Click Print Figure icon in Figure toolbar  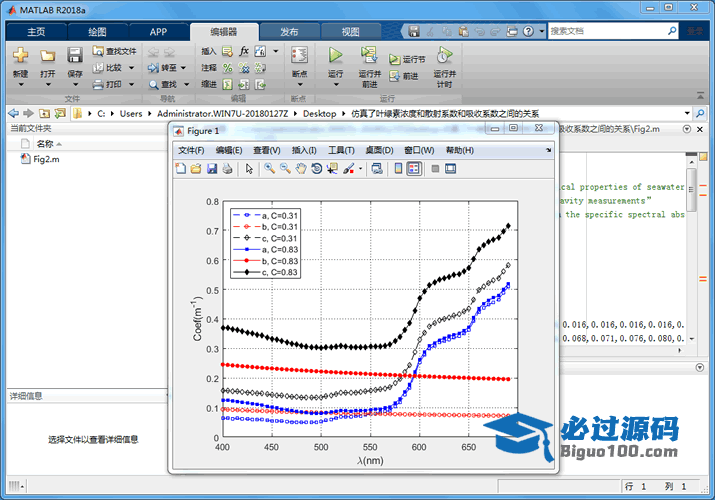(x=227, y=169)
